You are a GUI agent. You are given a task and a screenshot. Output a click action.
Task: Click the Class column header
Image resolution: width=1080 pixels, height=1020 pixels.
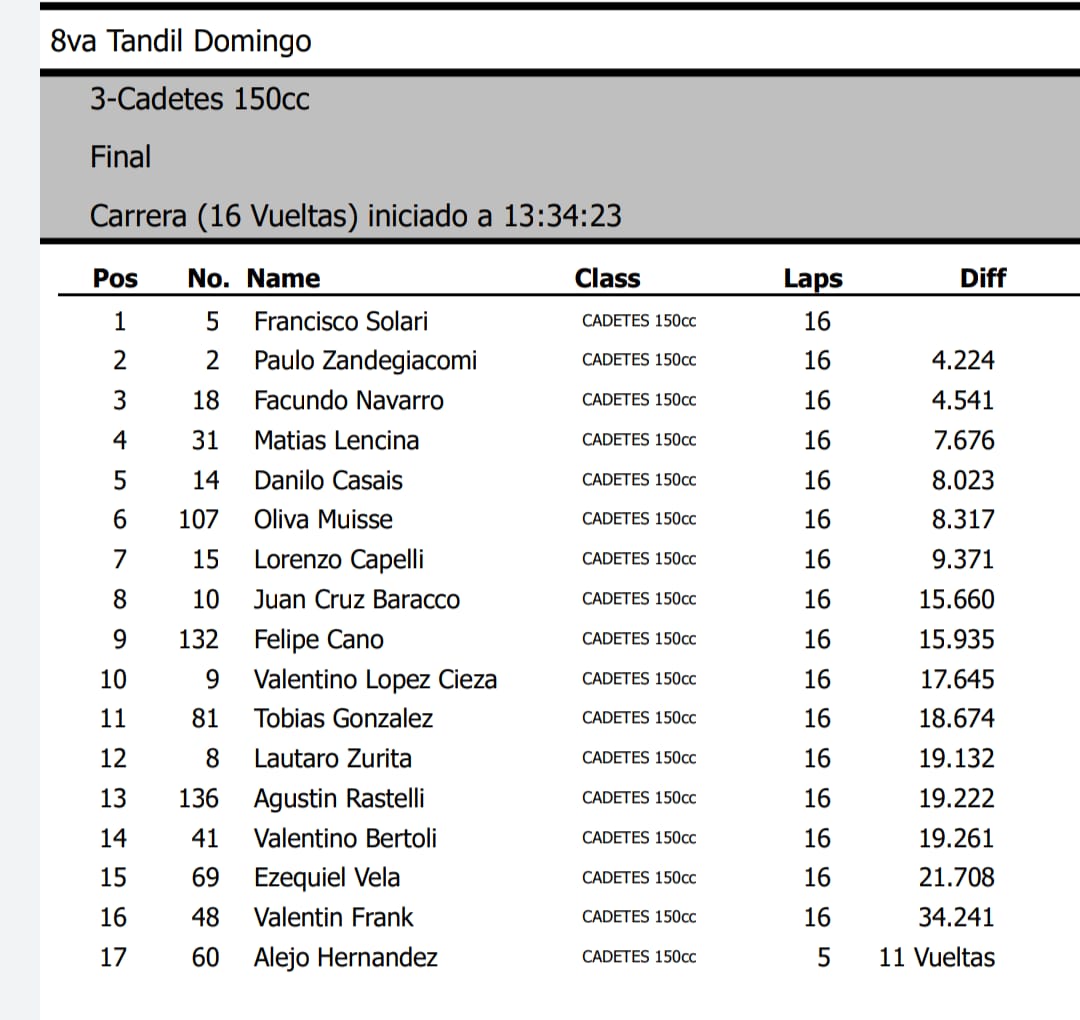coord(608,278)
